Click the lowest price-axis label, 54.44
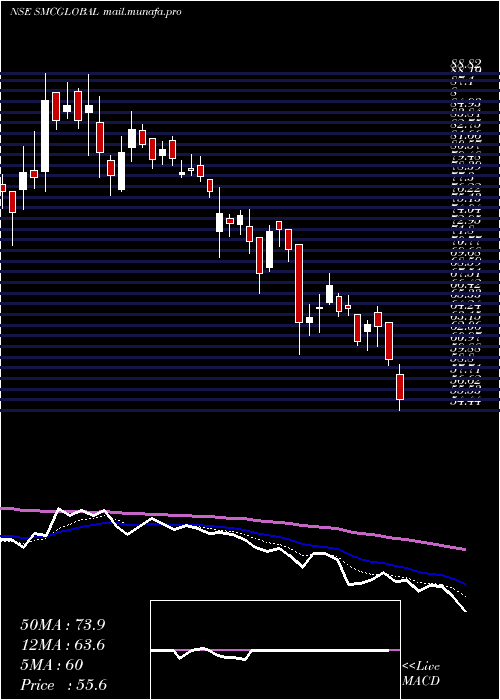This screenshot has width=500, height=700. click(x=466, y=402)
